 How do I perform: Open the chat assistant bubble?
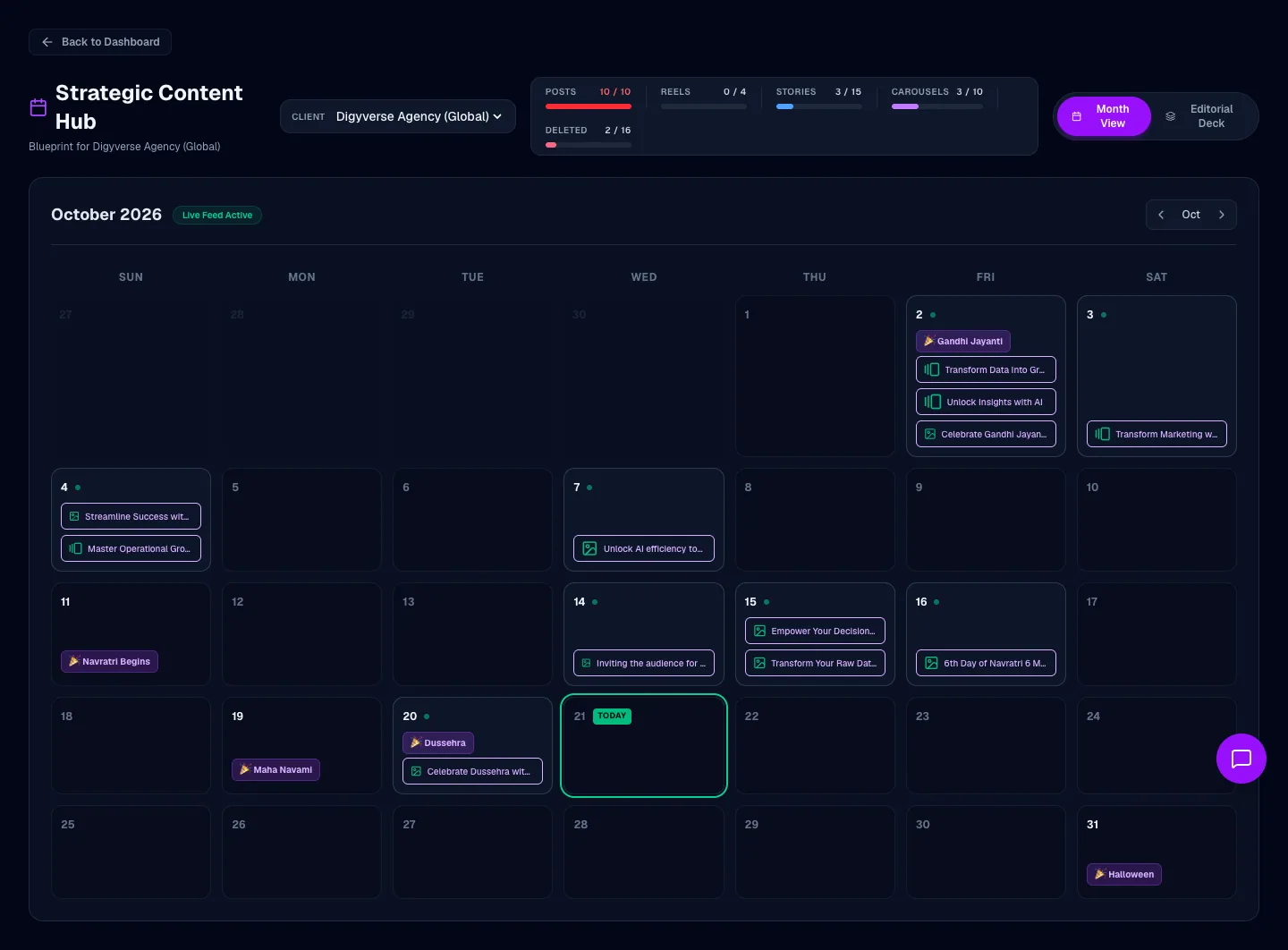point(1241,759)
